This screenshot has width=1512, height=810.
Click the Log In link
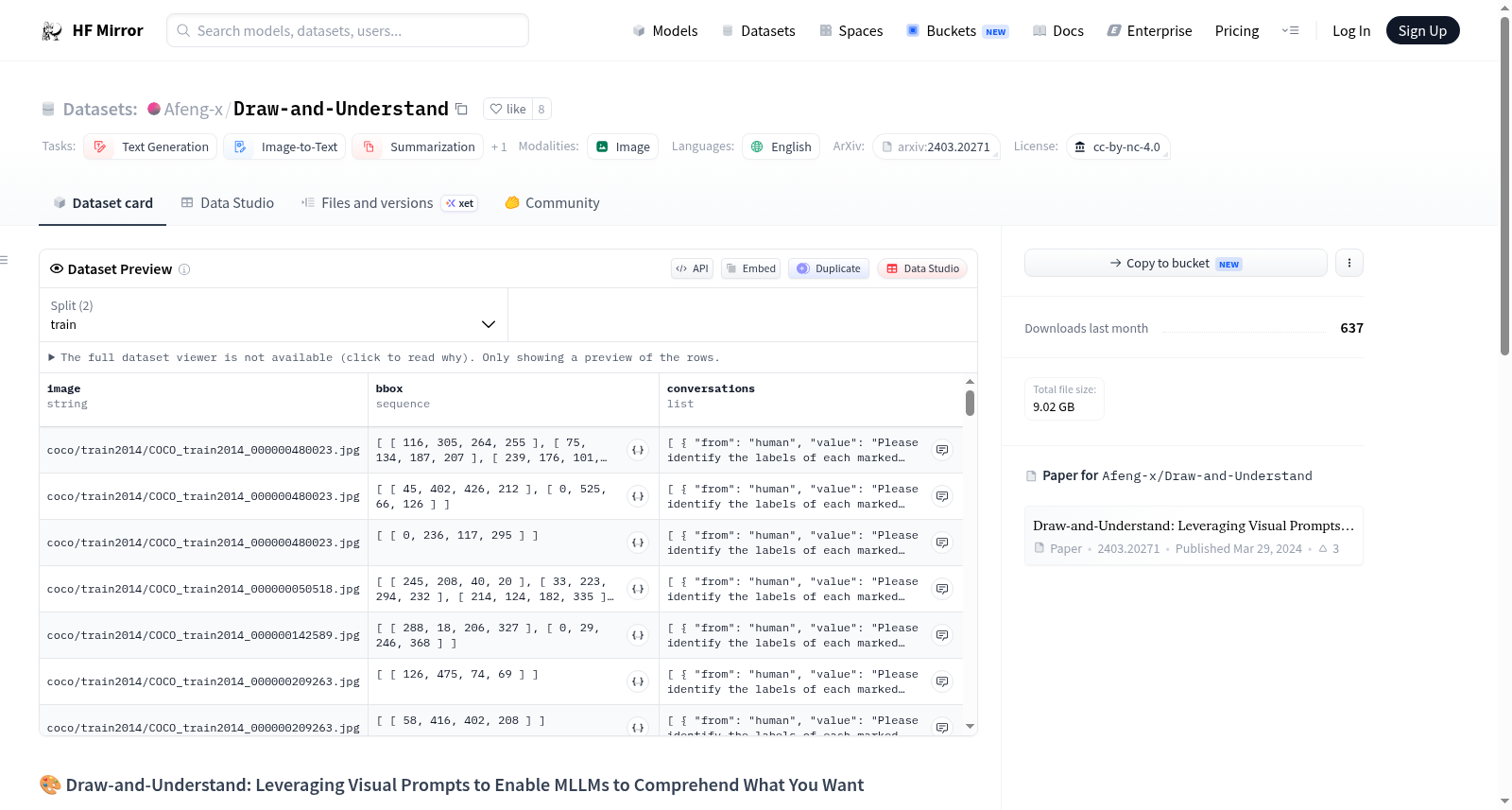pyautogui.click(x=1351, y=30)
